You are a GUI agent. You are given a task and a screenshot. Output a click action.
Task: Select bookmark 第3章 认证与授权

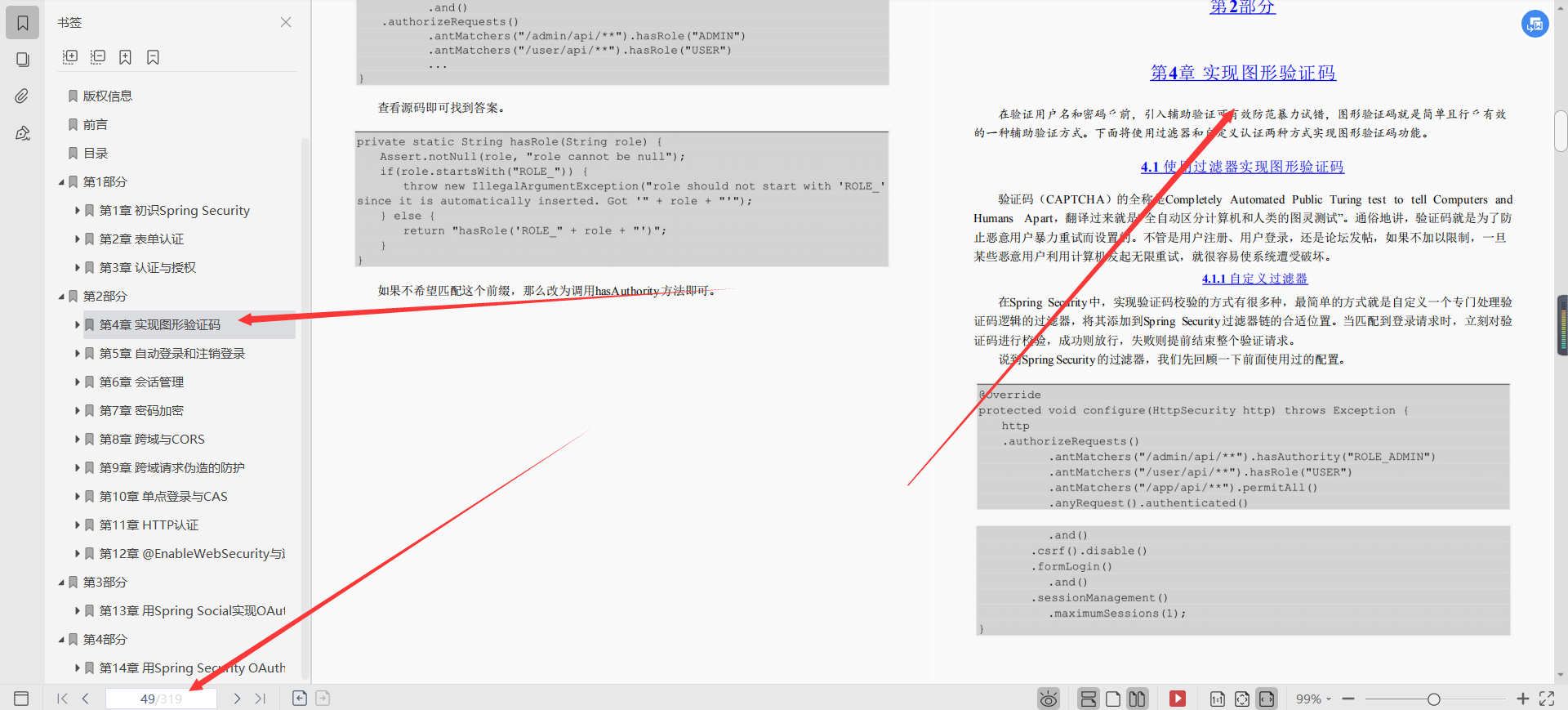point(147,268)
